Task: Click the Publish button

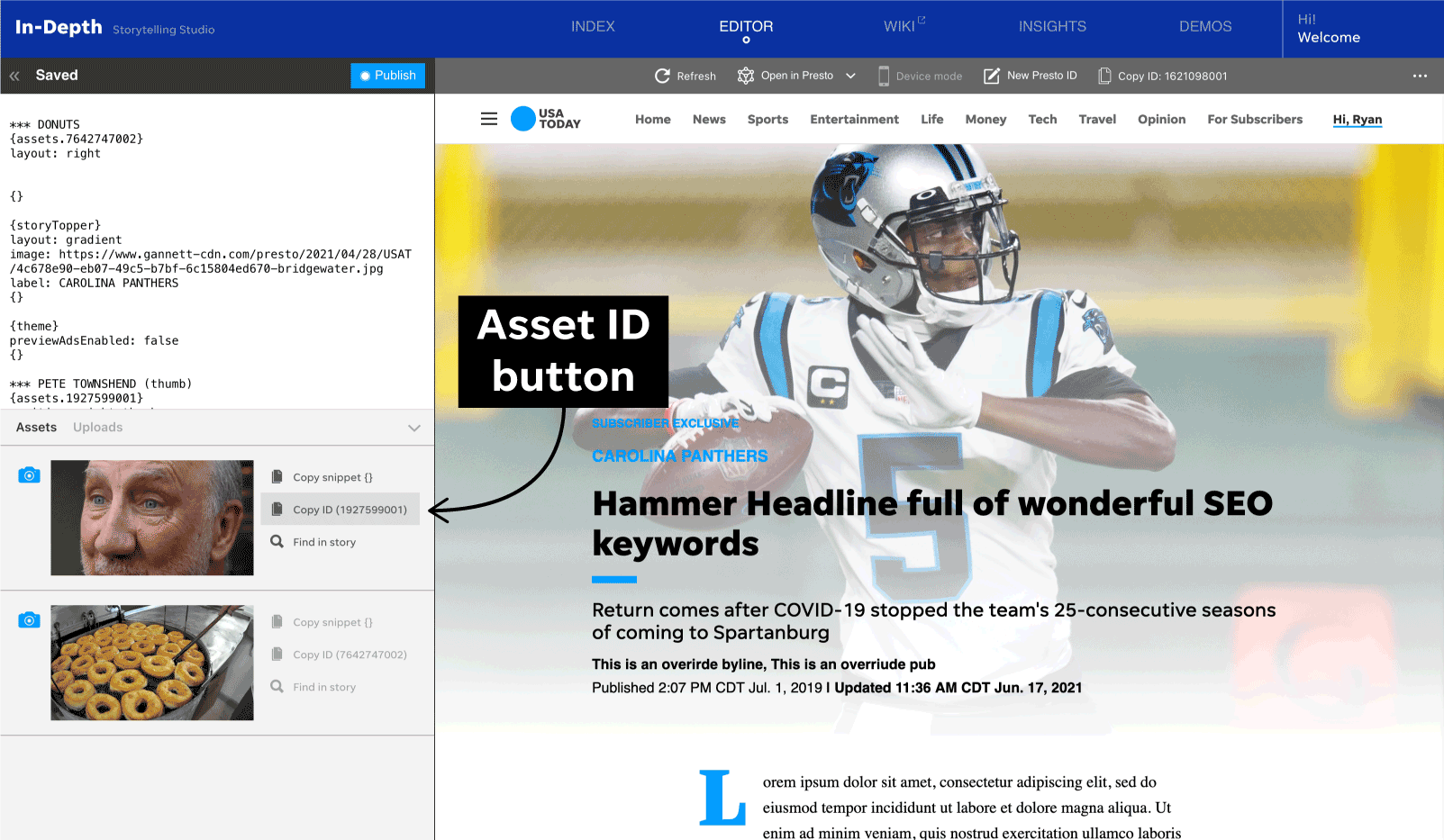Action: pyautogui.click(x=387, y=76)
